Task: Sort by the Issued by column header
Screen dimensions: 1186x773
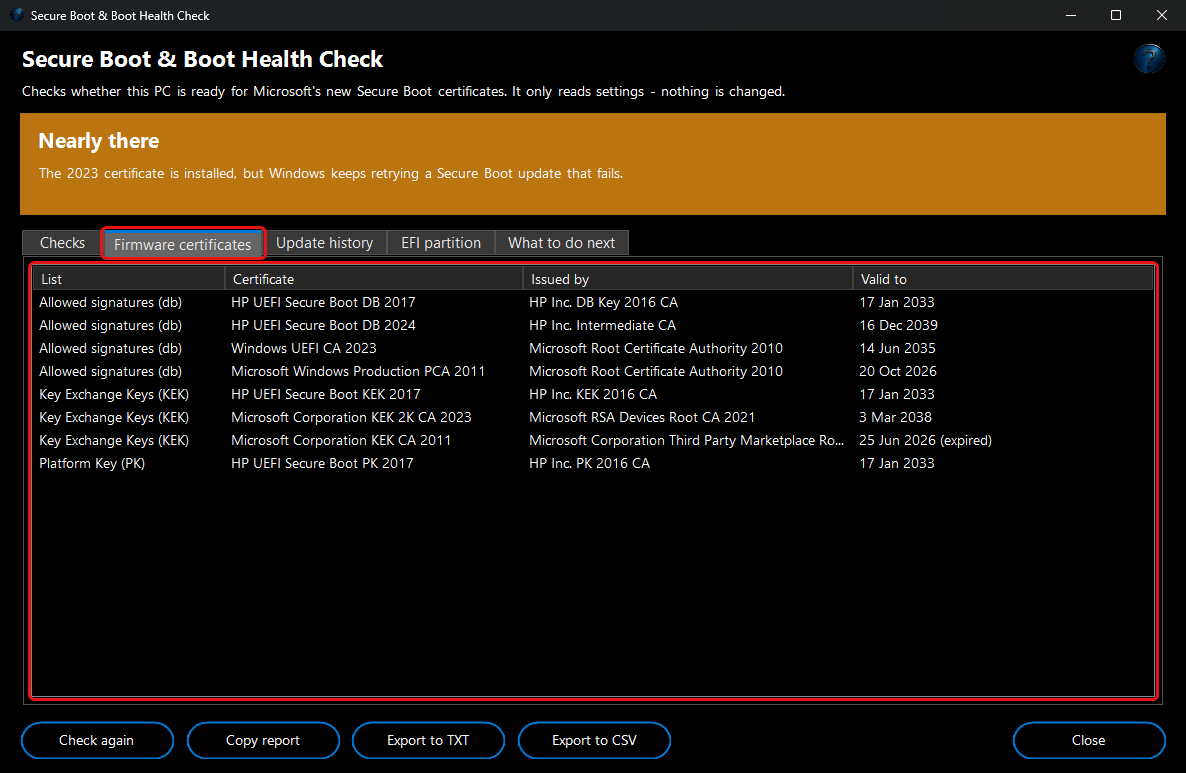Action: pos(688,279)
